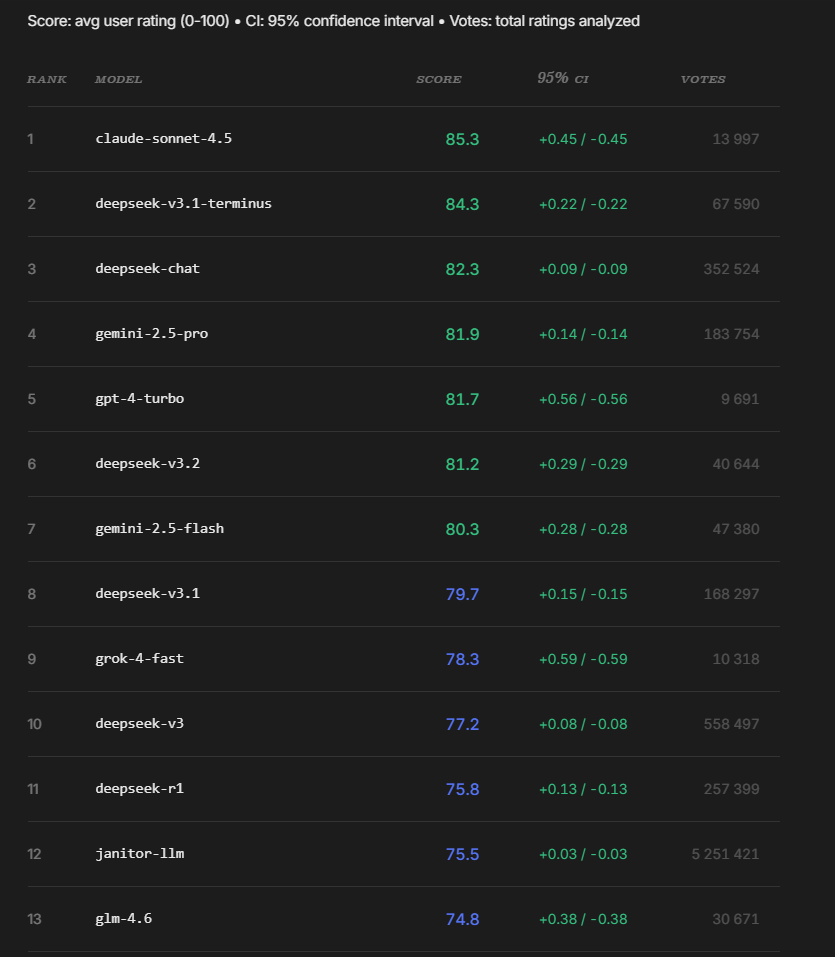Viewport: 835px width, 957px height.
Task: Open the gemini-2.5-pro model entry
Action: pyautogui.click(x=152, y=334)
